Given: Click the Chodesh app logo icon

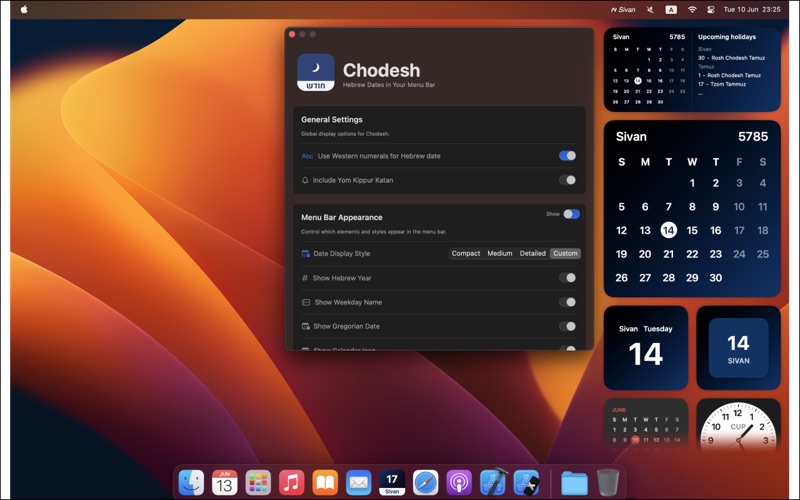Looking at the screenshot, I should pos(316,72).
